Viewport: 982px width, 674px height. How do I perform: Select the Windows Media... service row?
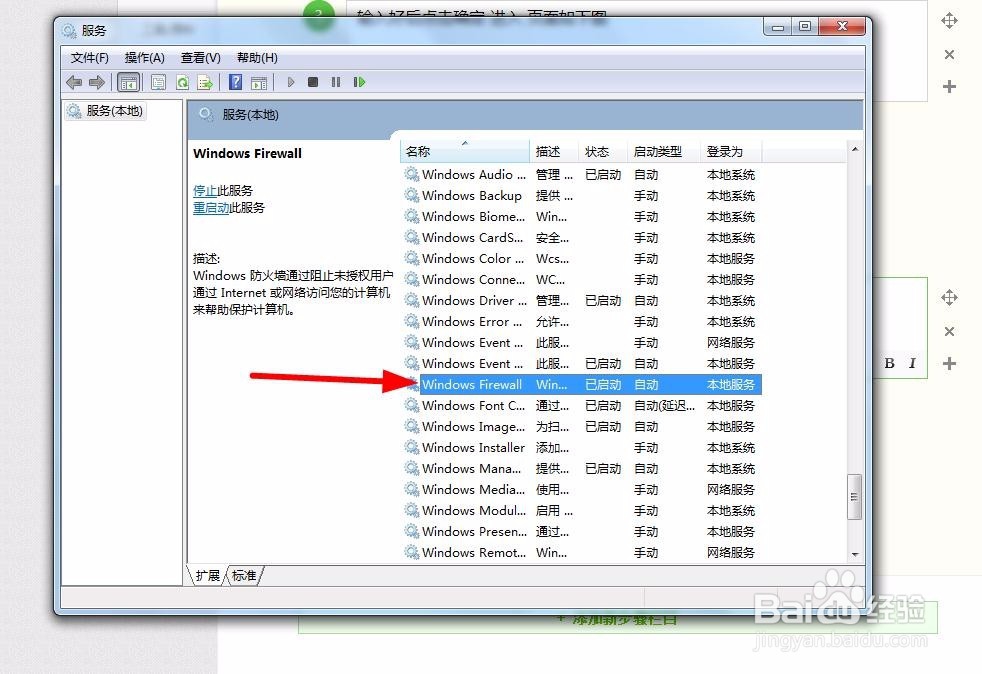pos(581,489)
